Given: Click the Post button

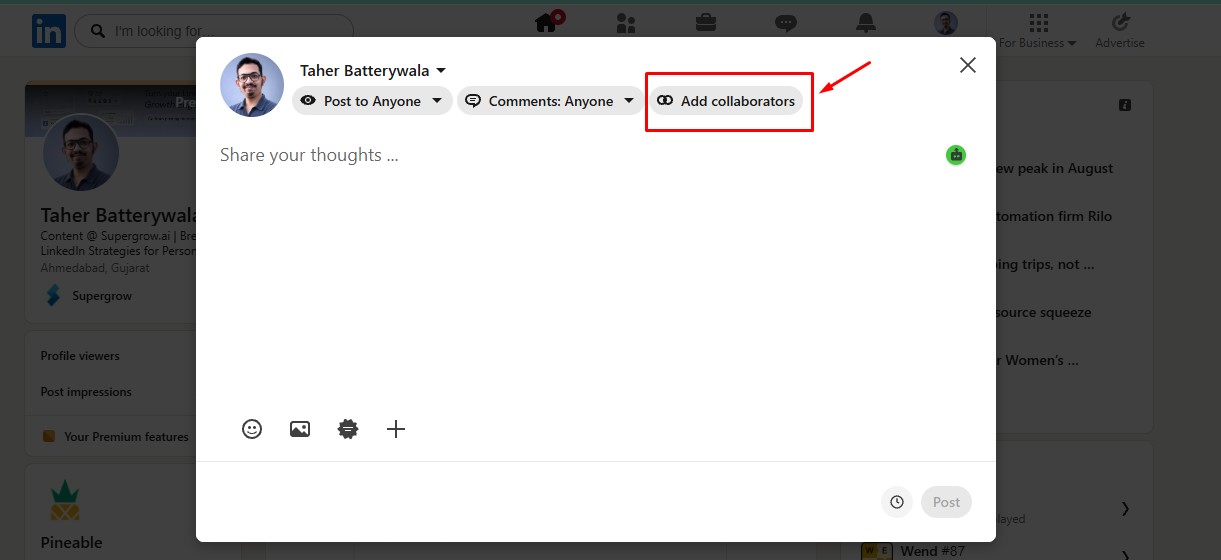Looking at the screenshot, I should [946, 502].
